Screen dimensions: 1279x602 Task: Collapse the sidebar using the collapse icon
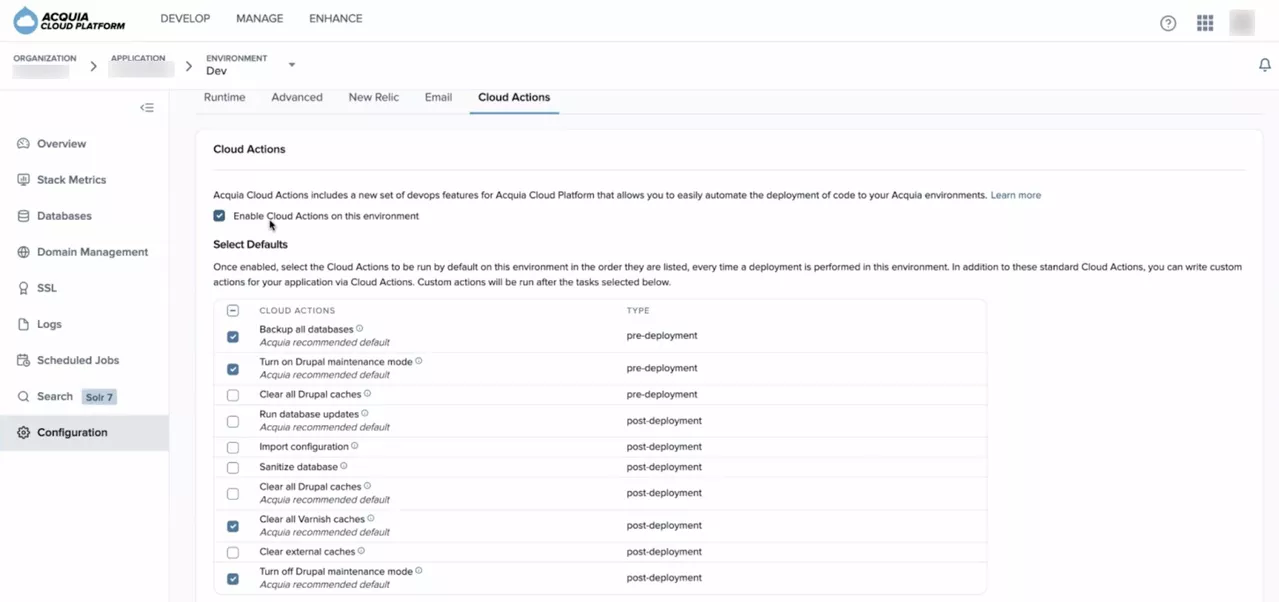(147, 108)
